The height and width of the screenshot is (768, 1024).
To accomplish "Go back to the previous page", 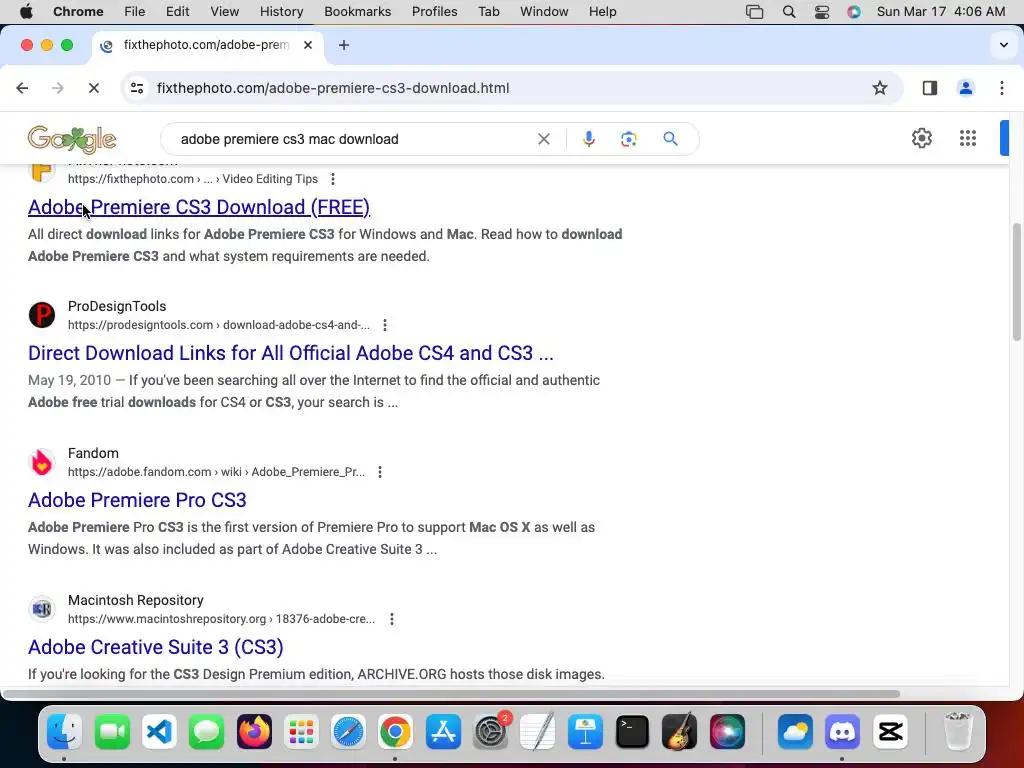I will (22, 88).
